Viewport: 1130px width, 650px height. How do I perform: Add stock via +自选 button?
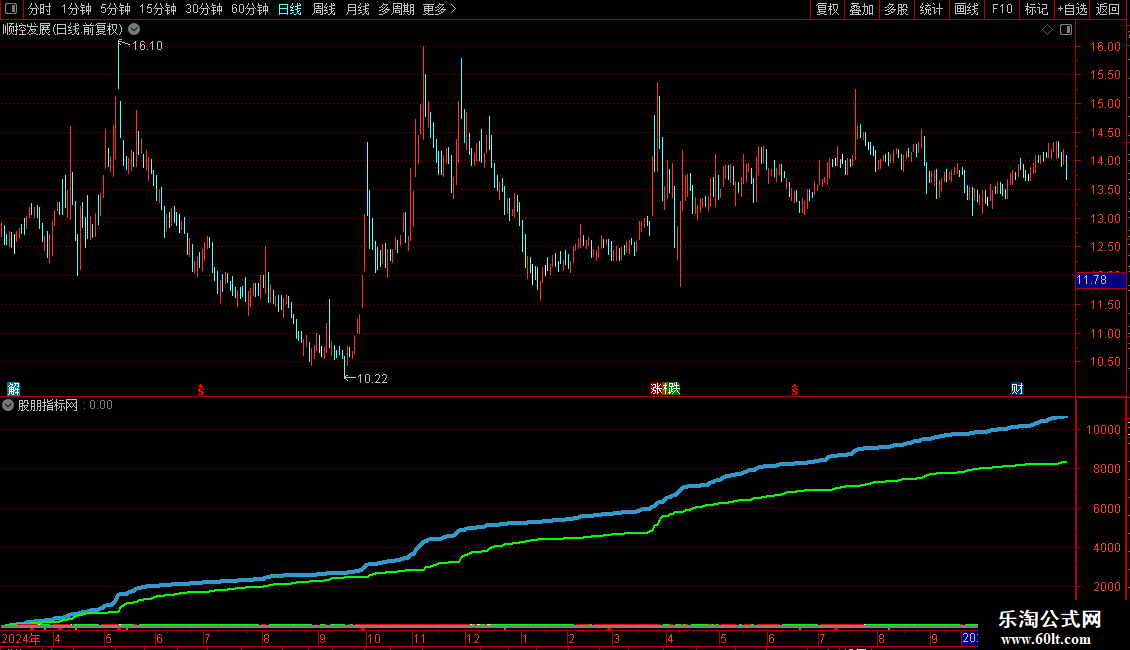(x=1072, y=9)
